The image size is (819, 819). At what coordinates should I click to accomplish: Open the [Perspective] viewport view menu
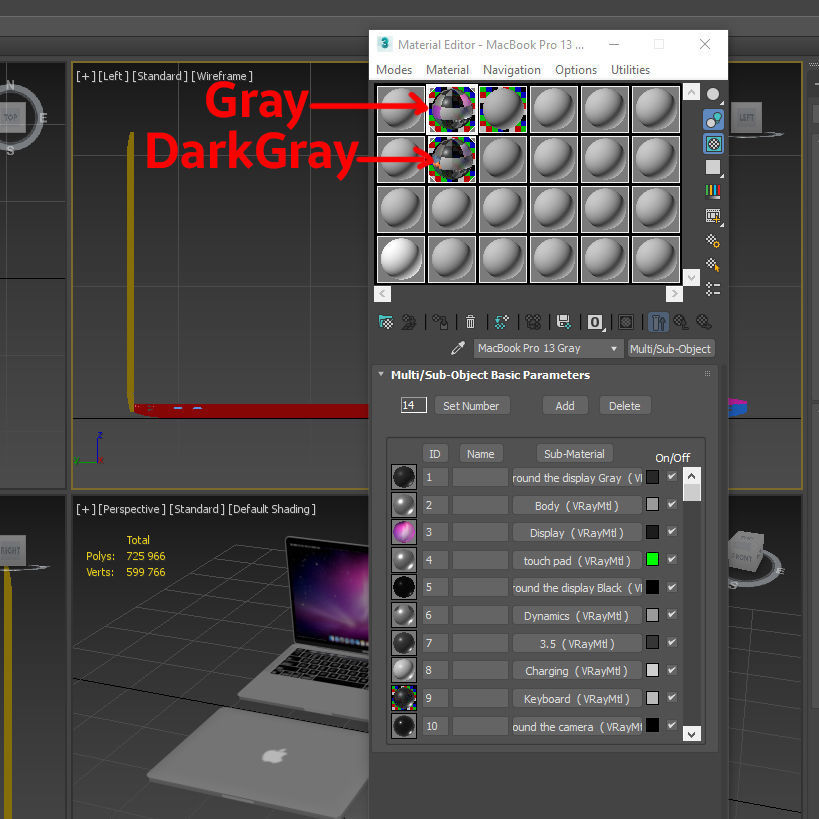(132, 509)
